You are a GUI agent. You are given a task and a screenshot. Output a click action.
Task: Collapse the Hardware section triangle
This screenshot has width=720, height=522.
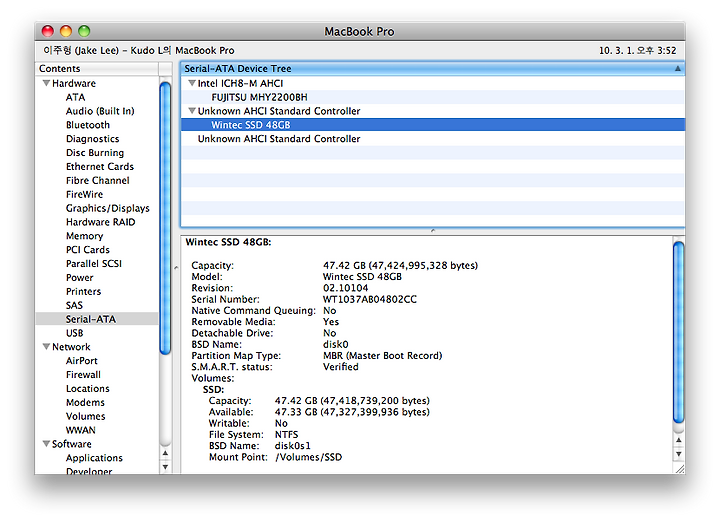pos(46,83)
